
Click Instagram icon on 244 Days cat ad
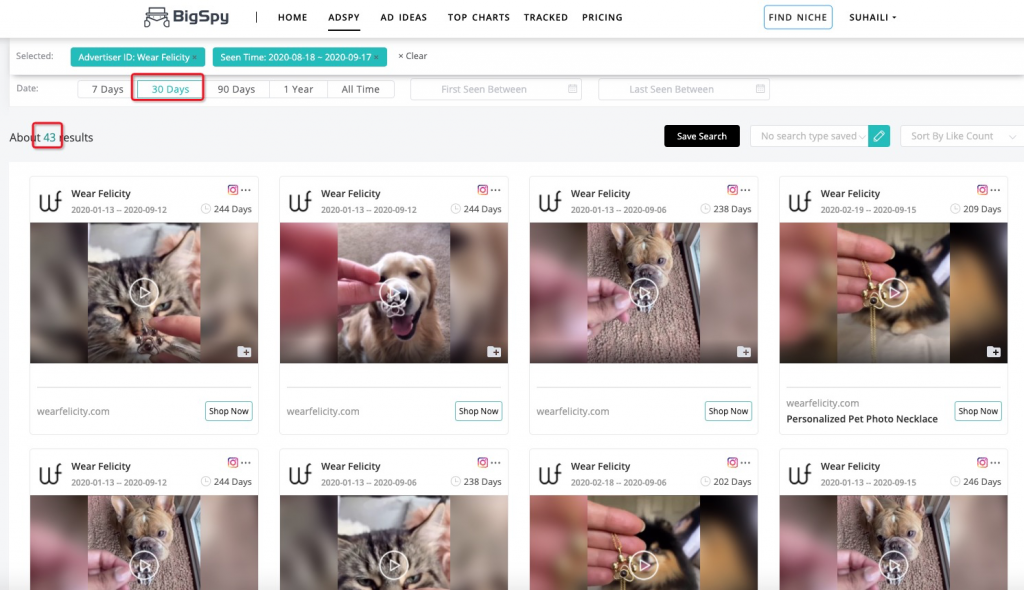[x=232, y=189]
